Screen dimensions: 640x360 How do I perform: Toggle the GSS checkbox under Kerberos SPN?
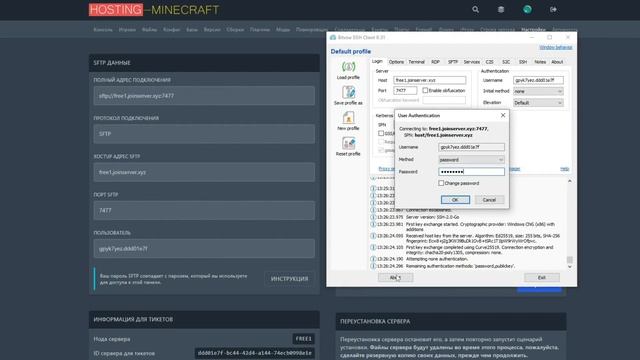(x=381, y=133)
